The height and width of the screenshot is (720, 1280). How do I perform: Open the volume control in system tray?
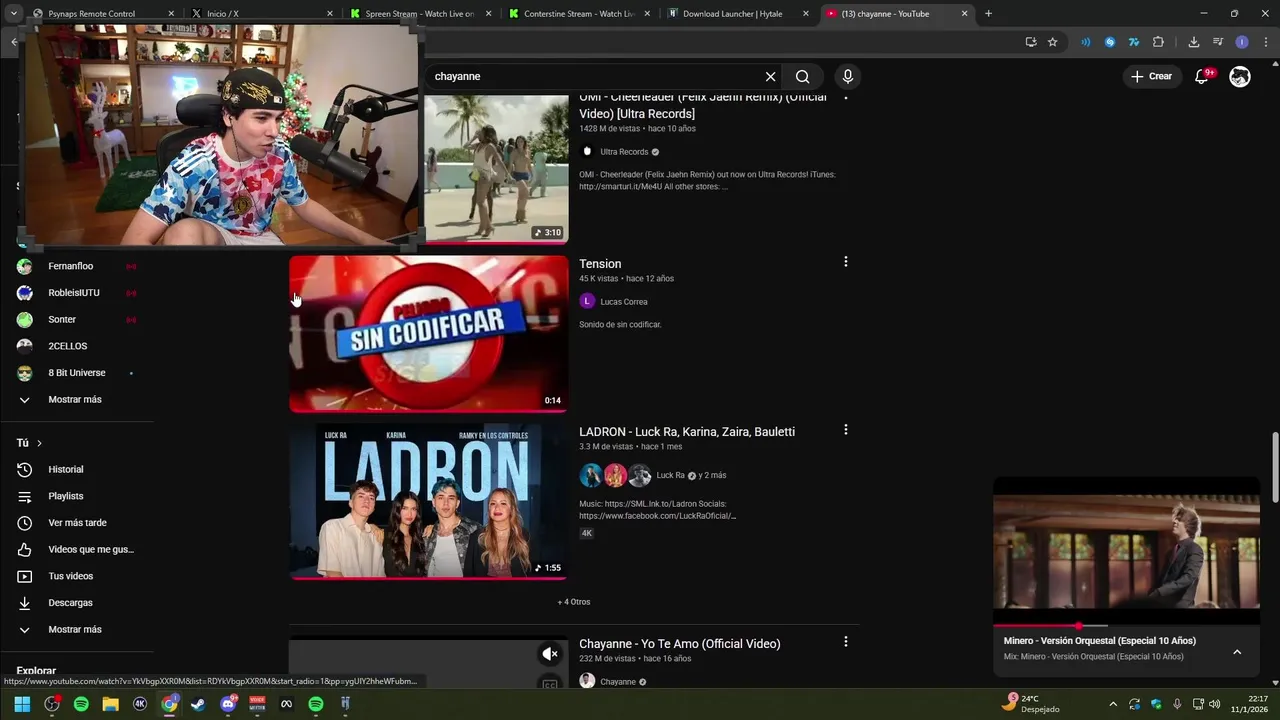(1215, 704)
